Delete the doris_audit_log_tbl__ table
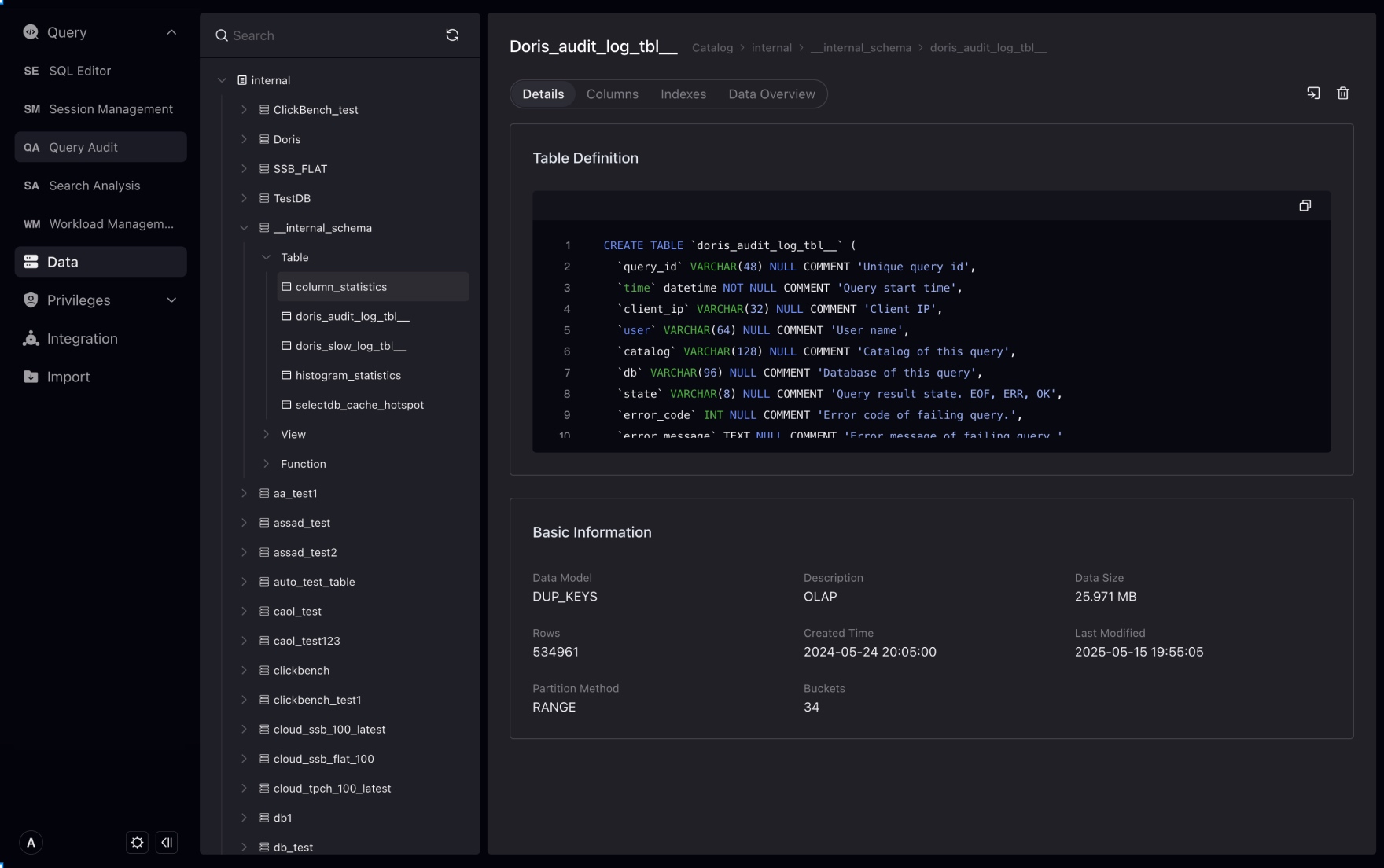This screenshot has width=1384, height=868. [1342, 93]
